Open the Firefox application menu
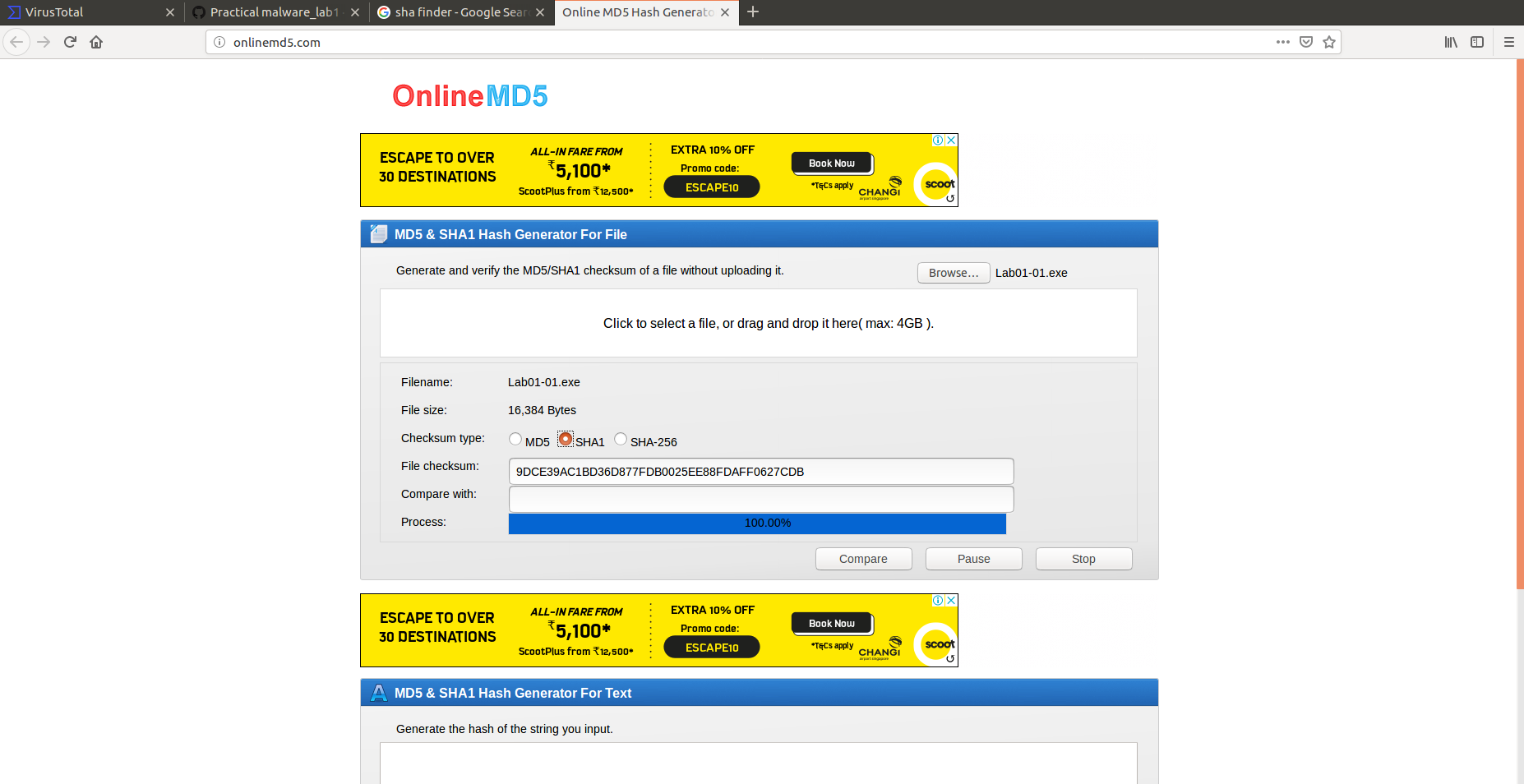The image size is (1524, 784). tap(1509, 42)
